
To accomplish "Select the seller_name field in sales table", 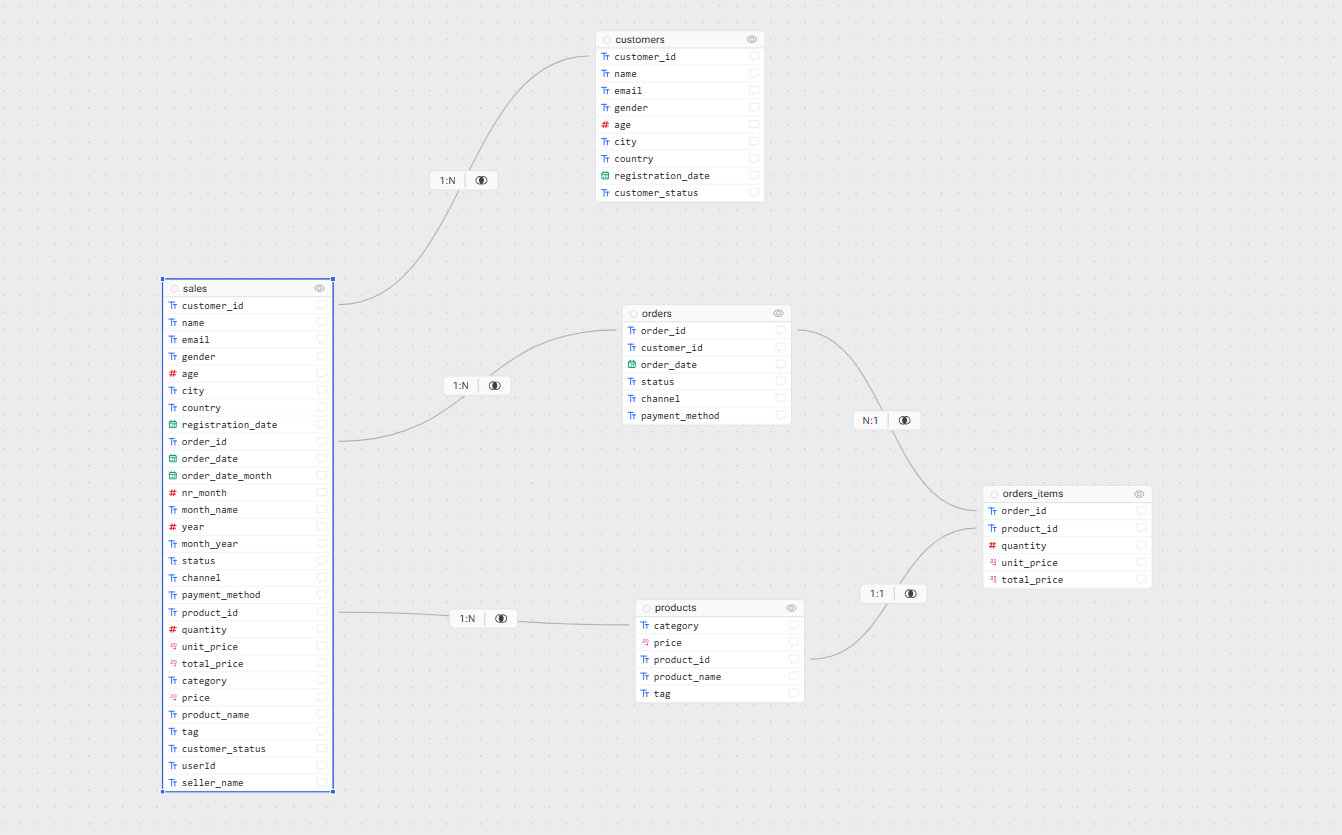I will coord(212,783).
